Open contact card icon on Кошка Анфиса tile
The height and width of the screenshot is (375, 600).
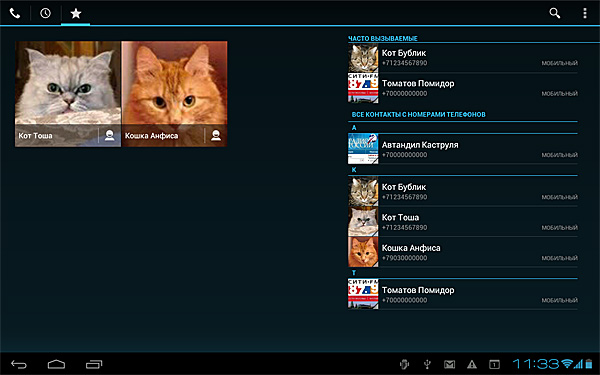216,135
